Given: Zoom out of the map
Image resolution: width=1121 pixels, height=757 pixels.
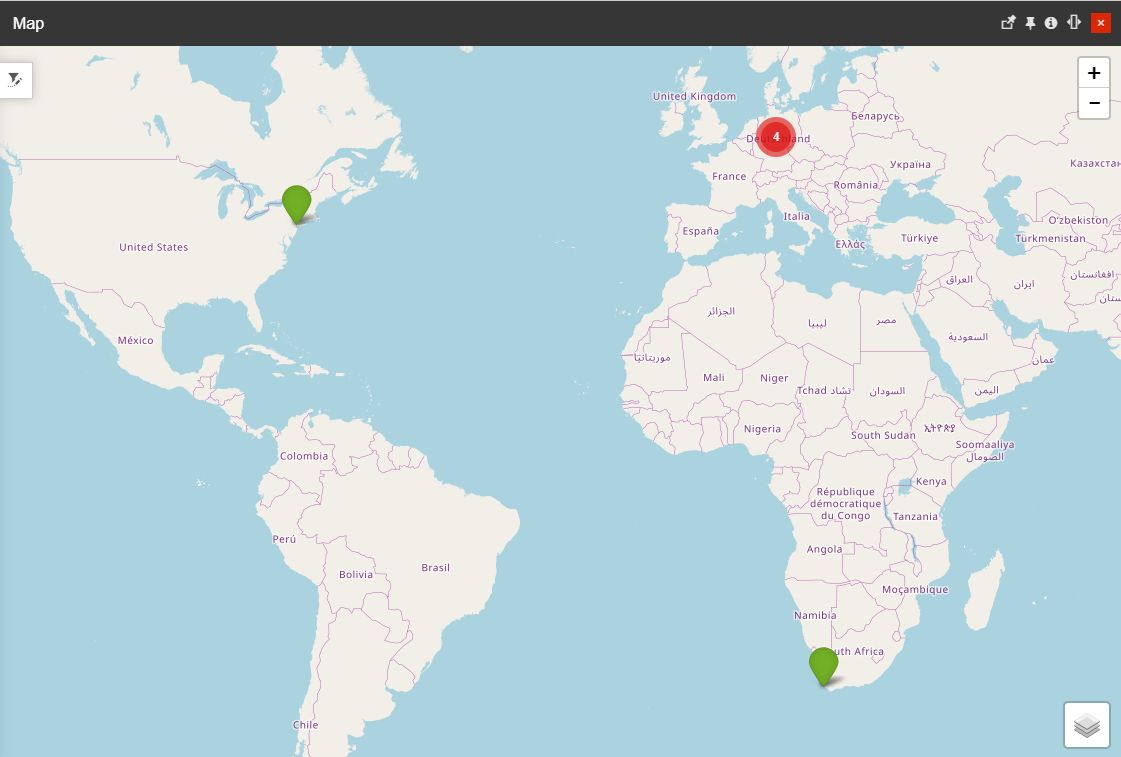Looking at the screenshot, I should 1094,103.
